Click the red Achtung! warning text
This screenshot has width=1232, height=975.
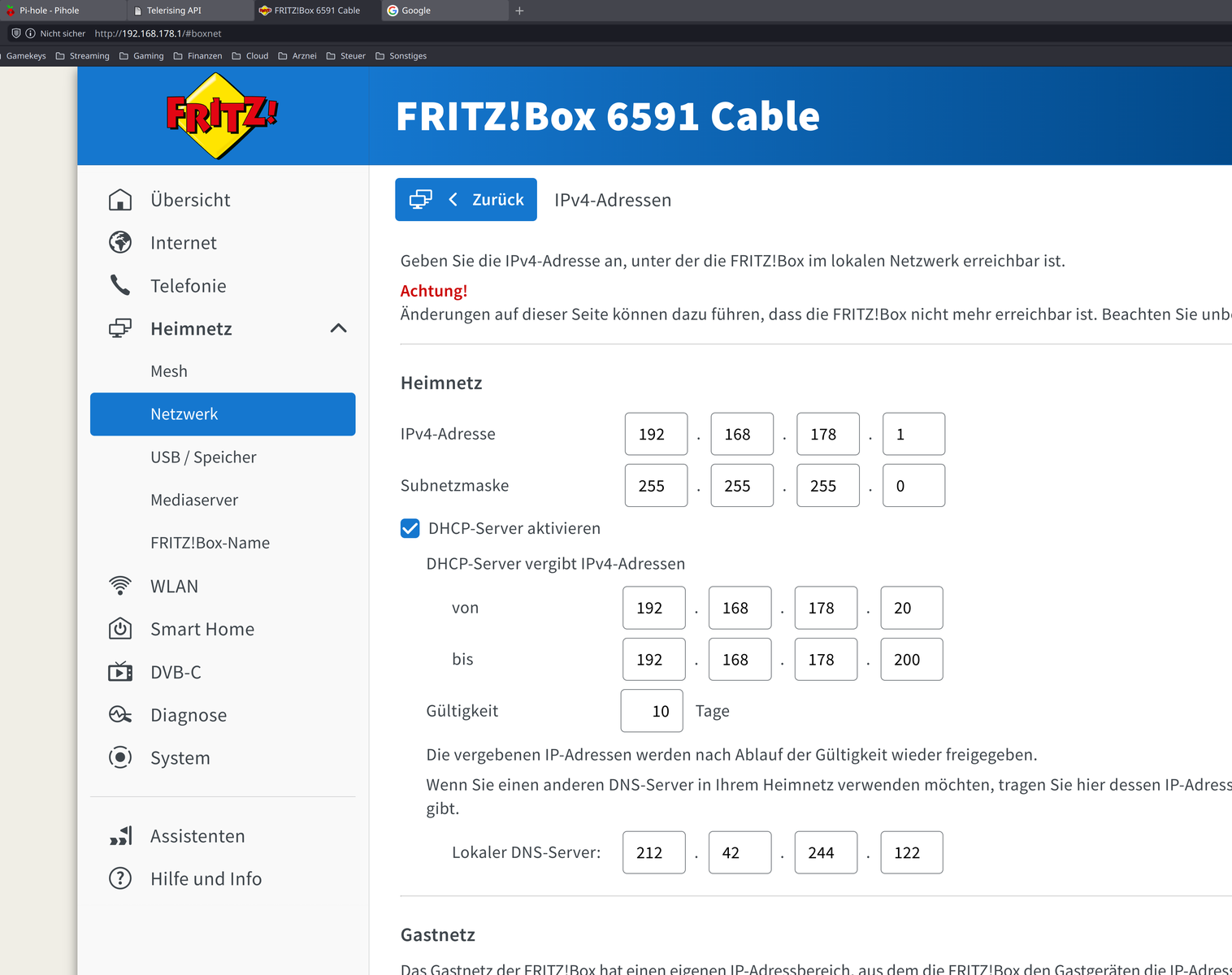[434, 291]
